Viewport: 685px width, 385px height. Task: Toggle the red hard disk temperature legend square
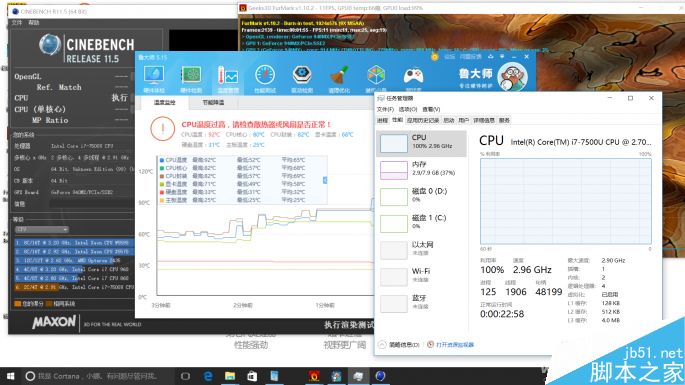pyautogui.click(x=162, y=192)
